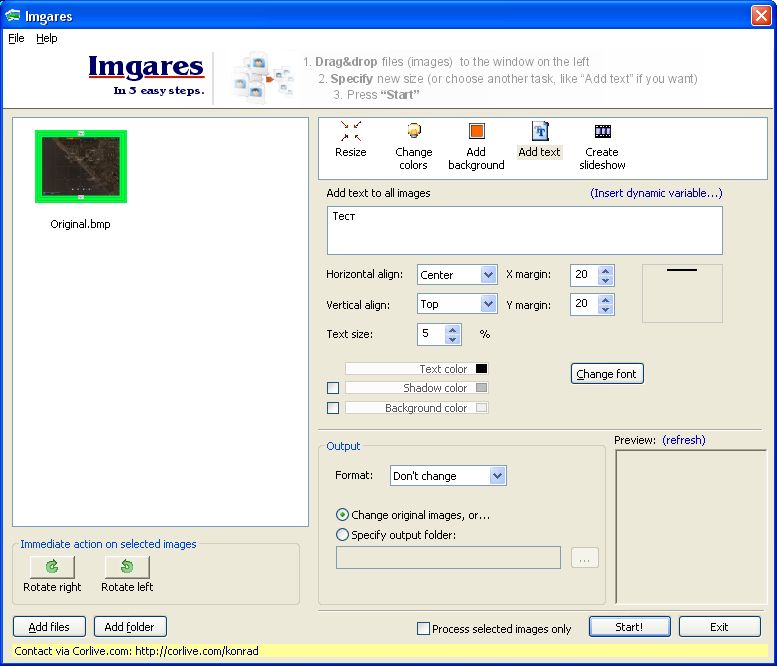Pick the Shadow color swatch
This screenshot has height=666, width=777.
point(481,388)
